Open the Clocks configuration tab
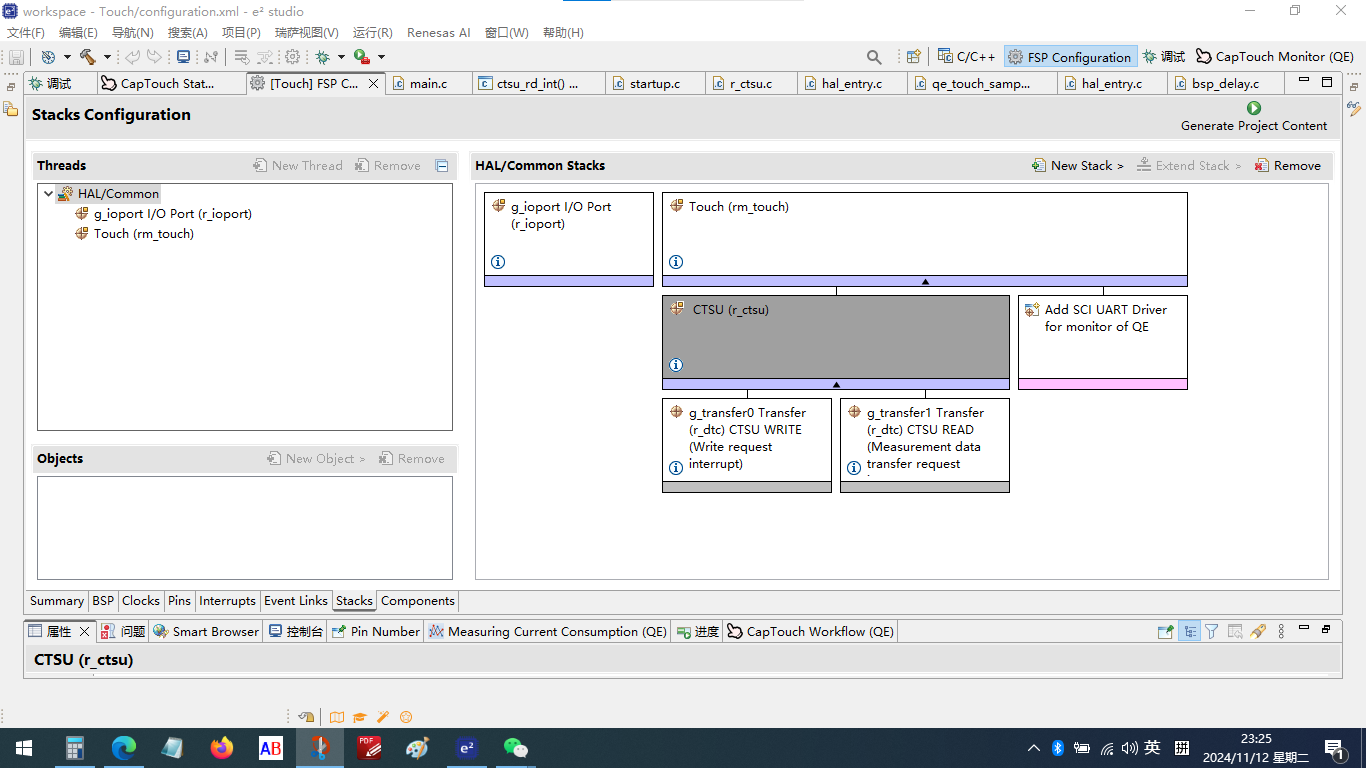This screenshot has width=1366, height=768. click(x=140, y=601)
